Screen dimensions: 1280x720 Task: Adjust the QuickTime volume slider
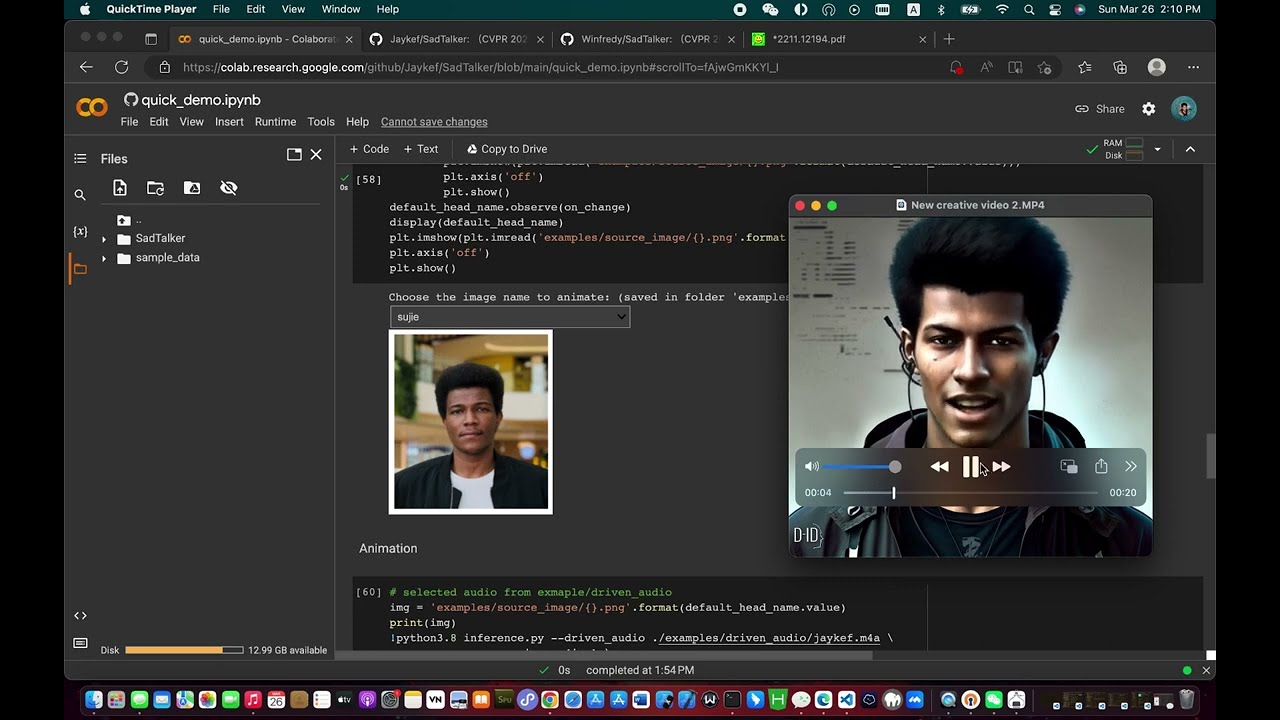[x=862, y=467]
